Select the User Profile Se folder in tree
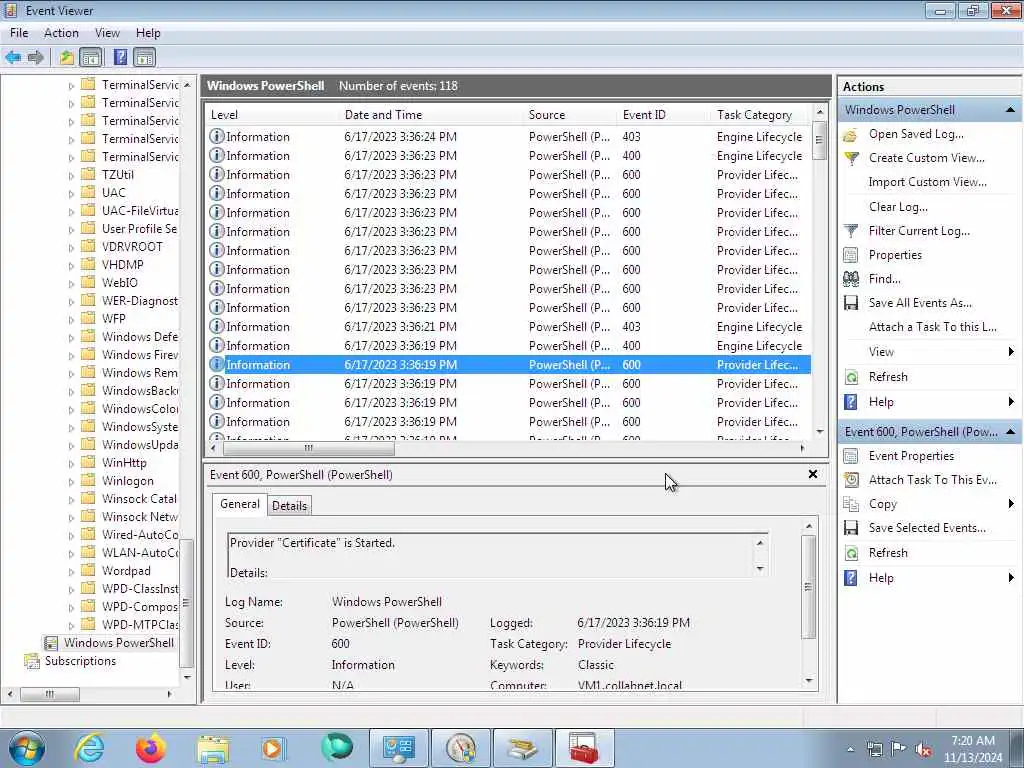The height and width of the screenshot is (768, 1024). coord(138,229)
